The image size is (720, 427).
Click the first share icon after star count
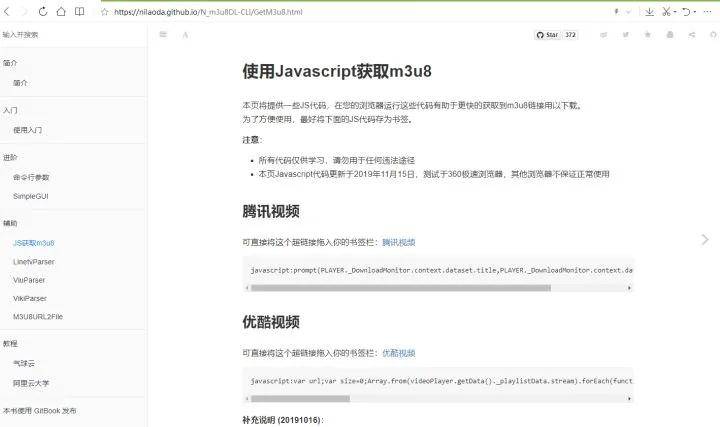coord(603,35)
